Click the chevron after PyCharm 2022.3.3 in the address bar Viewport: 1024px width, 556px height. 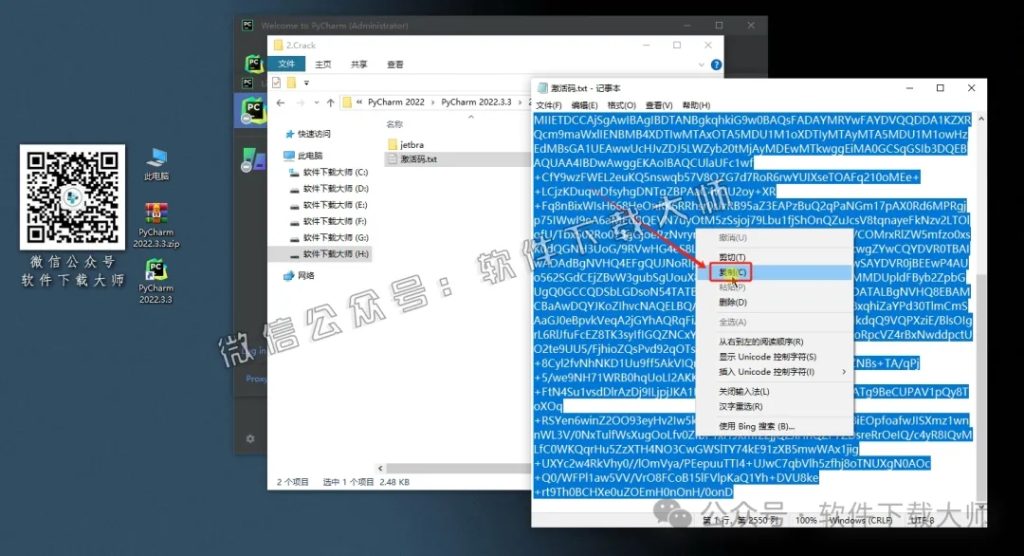(520, 103)
